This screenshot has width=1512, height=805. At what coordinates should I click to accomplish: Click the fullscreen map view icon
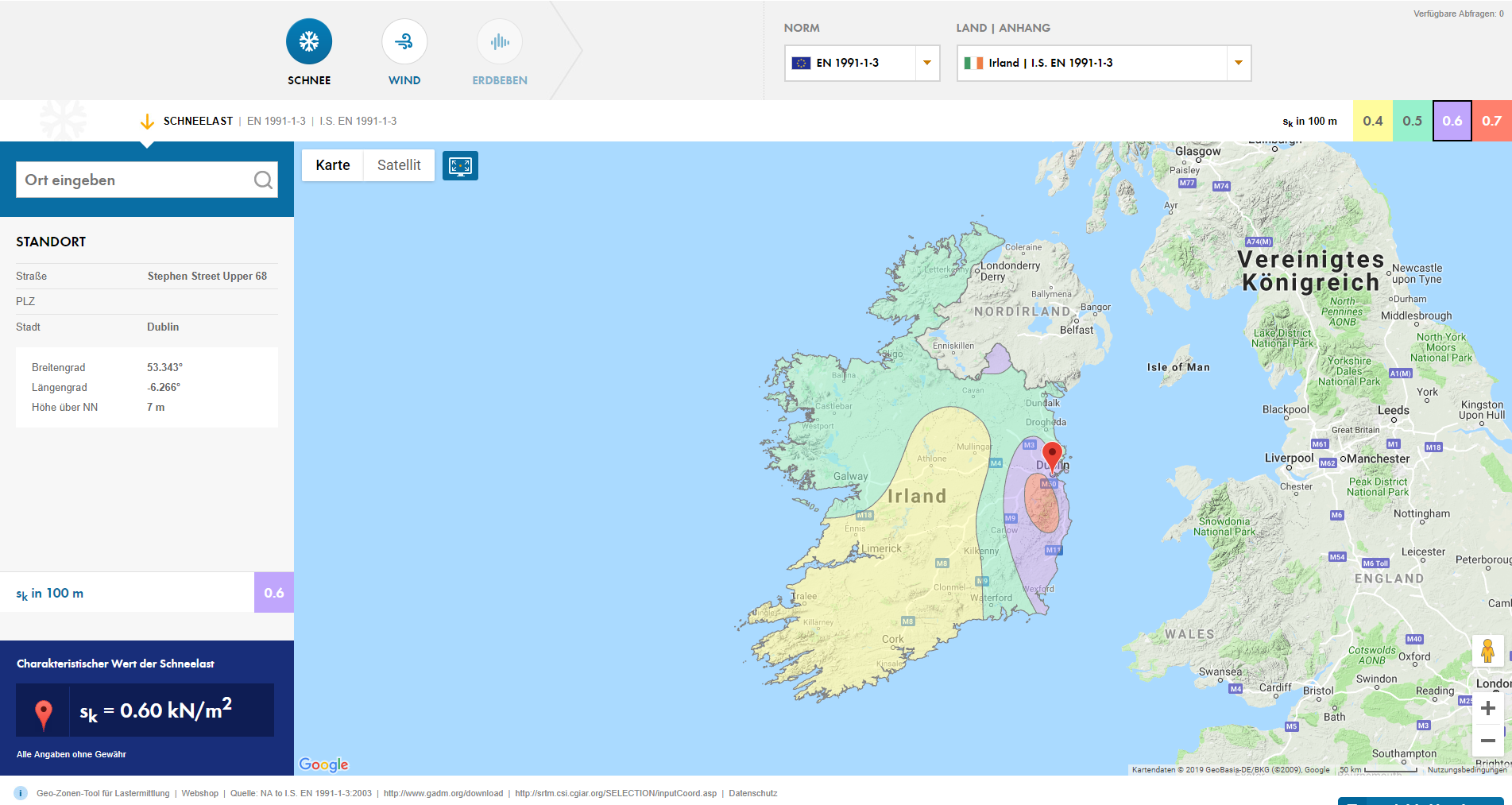pyautogui.click(x=461, y=165)
